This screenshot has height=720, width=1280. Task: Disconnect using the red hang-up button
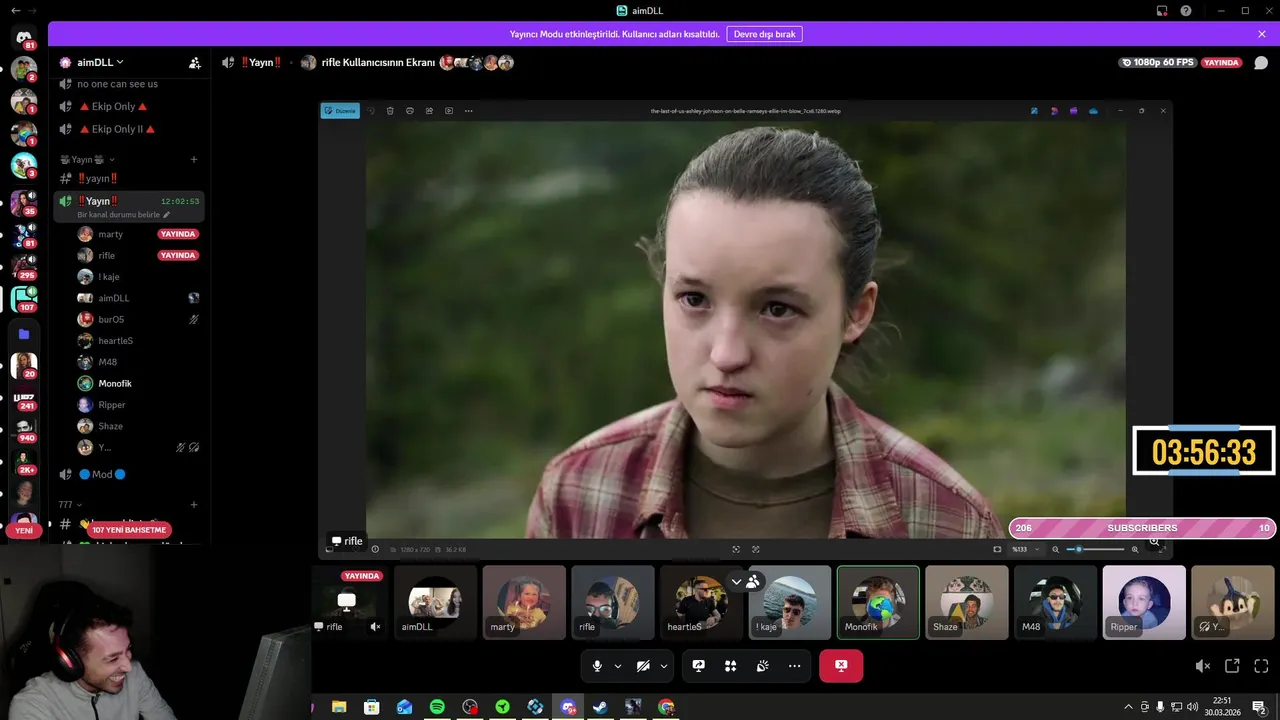click(841, 666)
